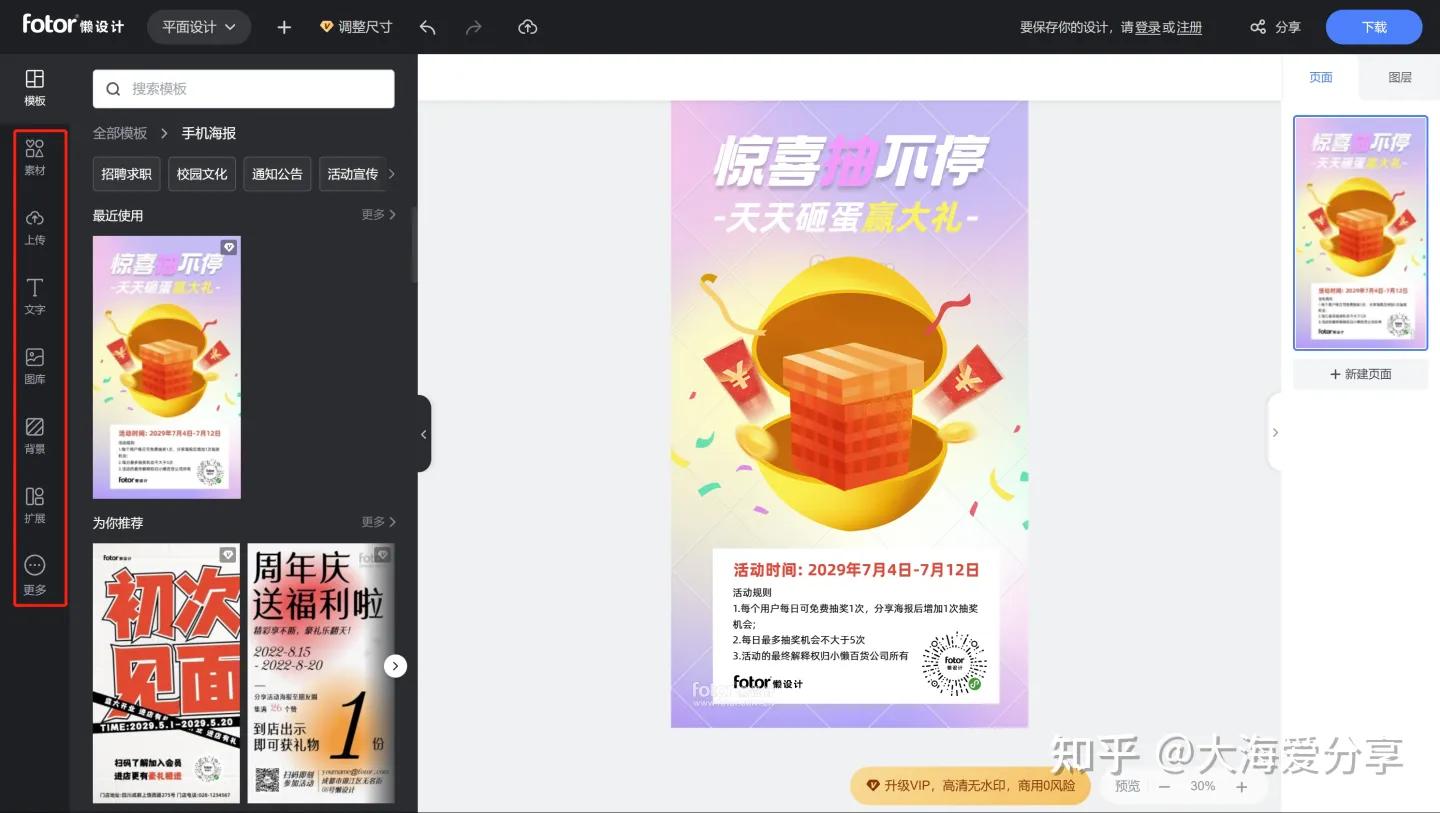Click the 更多 (More) sidebar icon
Screen dimensions: 1440x813
click(35, 574)
